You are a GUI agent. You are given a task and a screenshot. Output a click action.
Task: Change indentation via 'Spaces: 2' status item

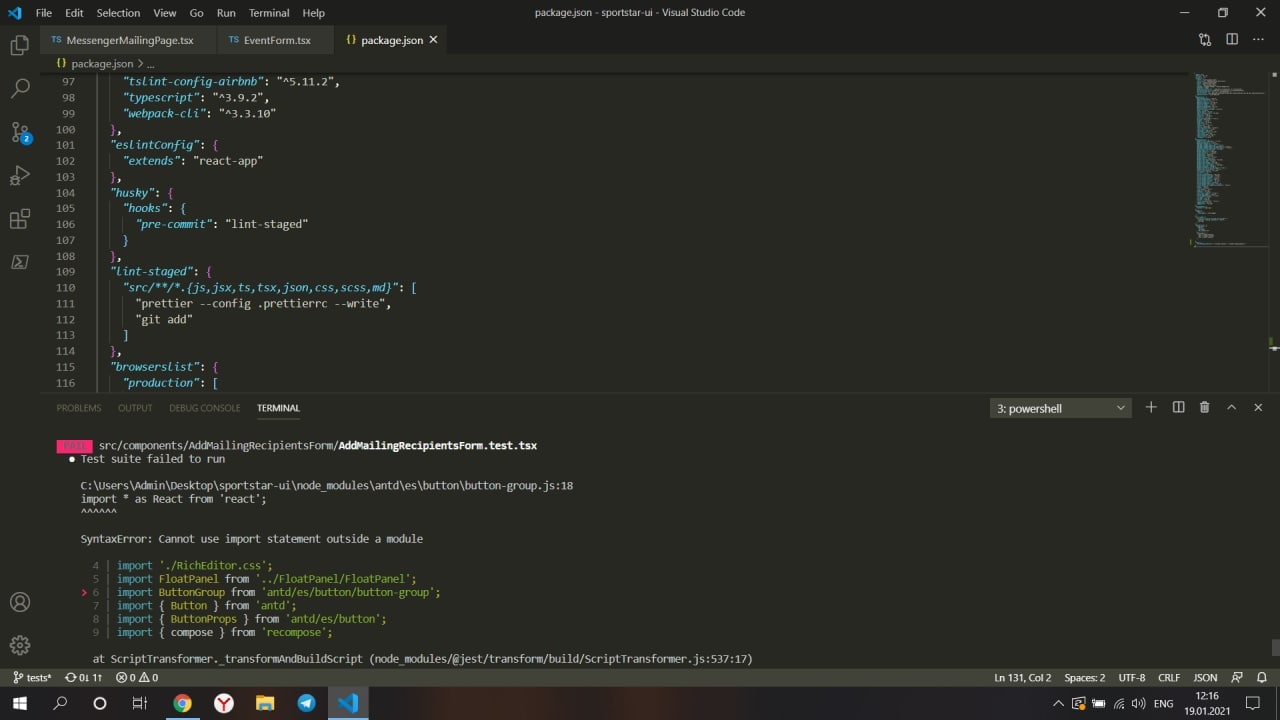coord(1085,677)
